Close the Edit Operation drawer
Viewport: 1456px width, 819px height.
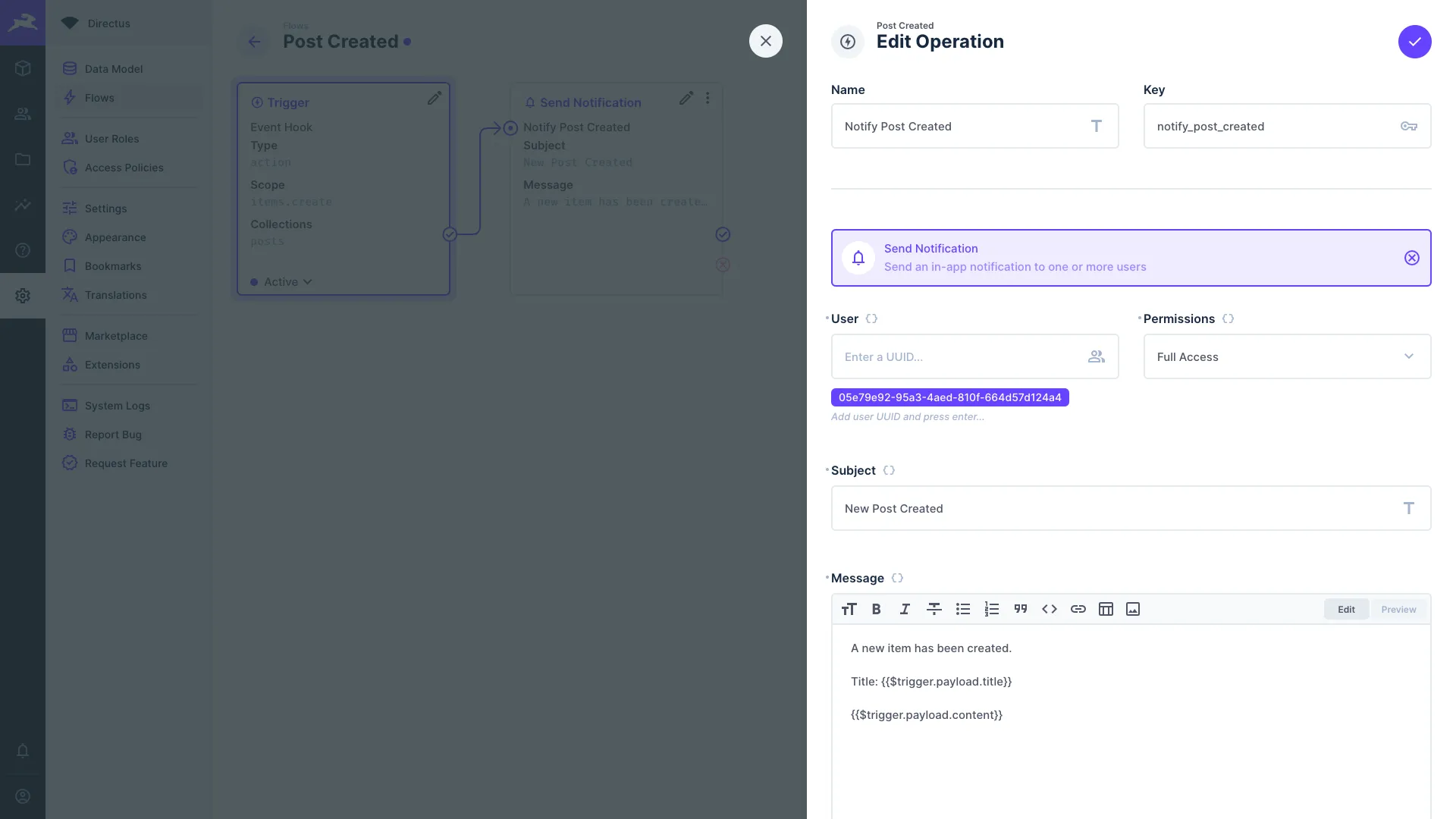(x=766, y=41)
